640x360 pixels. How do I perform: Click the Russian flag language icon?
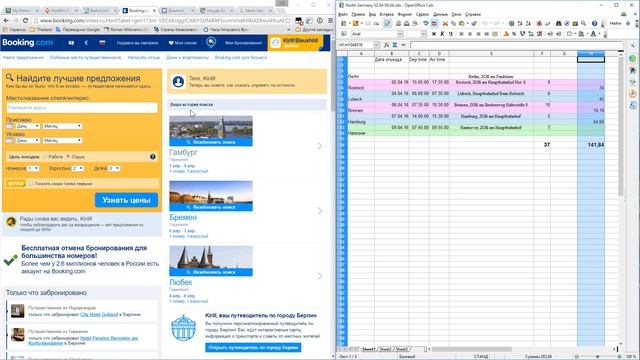[x=102, y=42]
